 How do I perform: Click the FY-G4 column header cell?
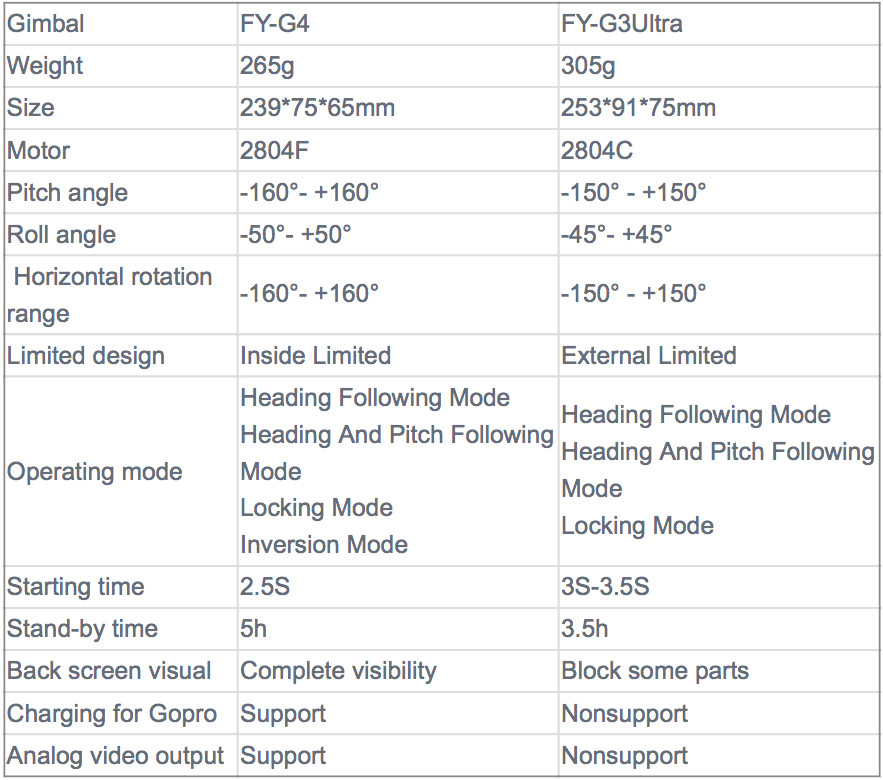click(275, 23)
